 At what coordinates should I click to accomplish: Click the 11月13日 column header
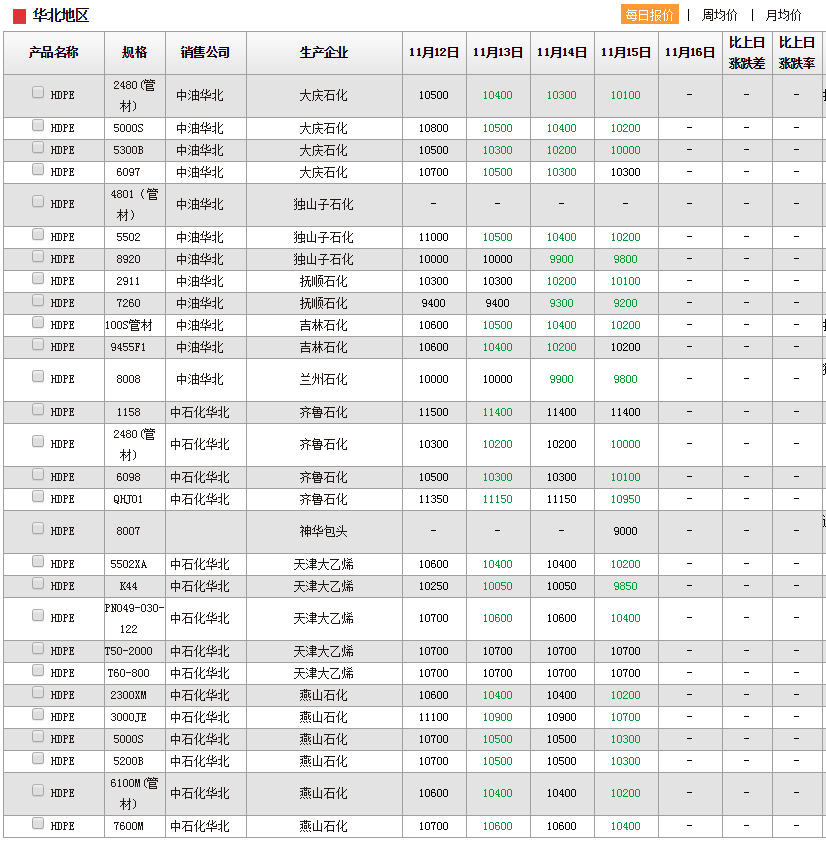click(497, 53)
